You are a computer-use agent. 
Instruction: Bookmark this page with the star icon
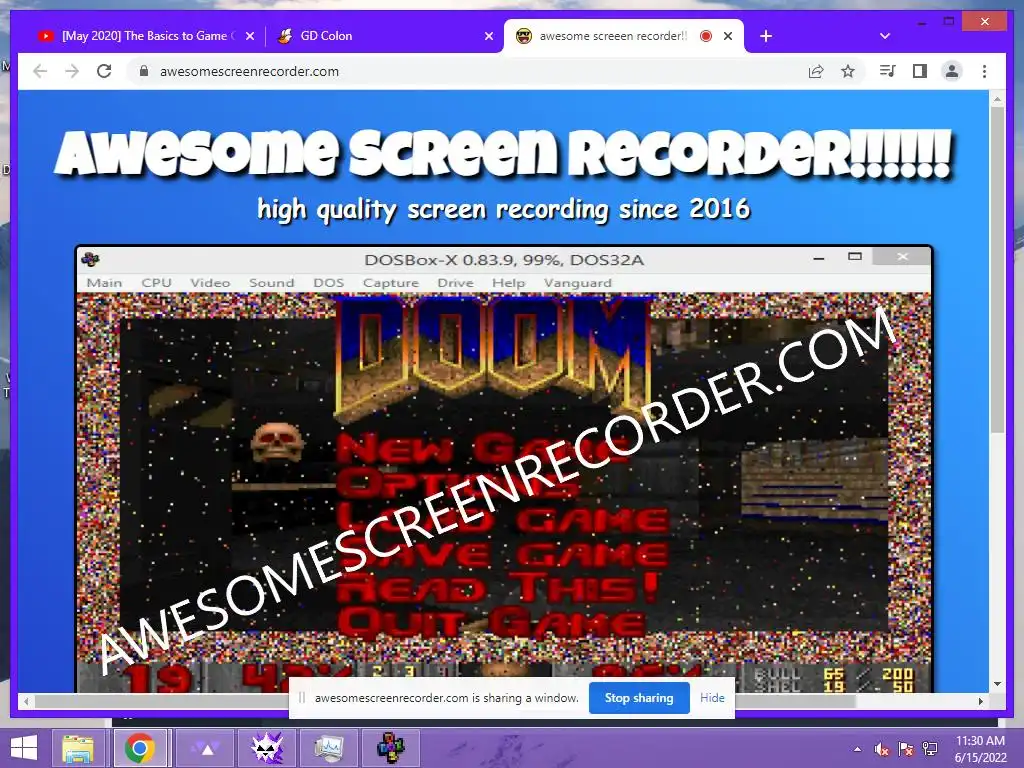[x=848, y=71]
